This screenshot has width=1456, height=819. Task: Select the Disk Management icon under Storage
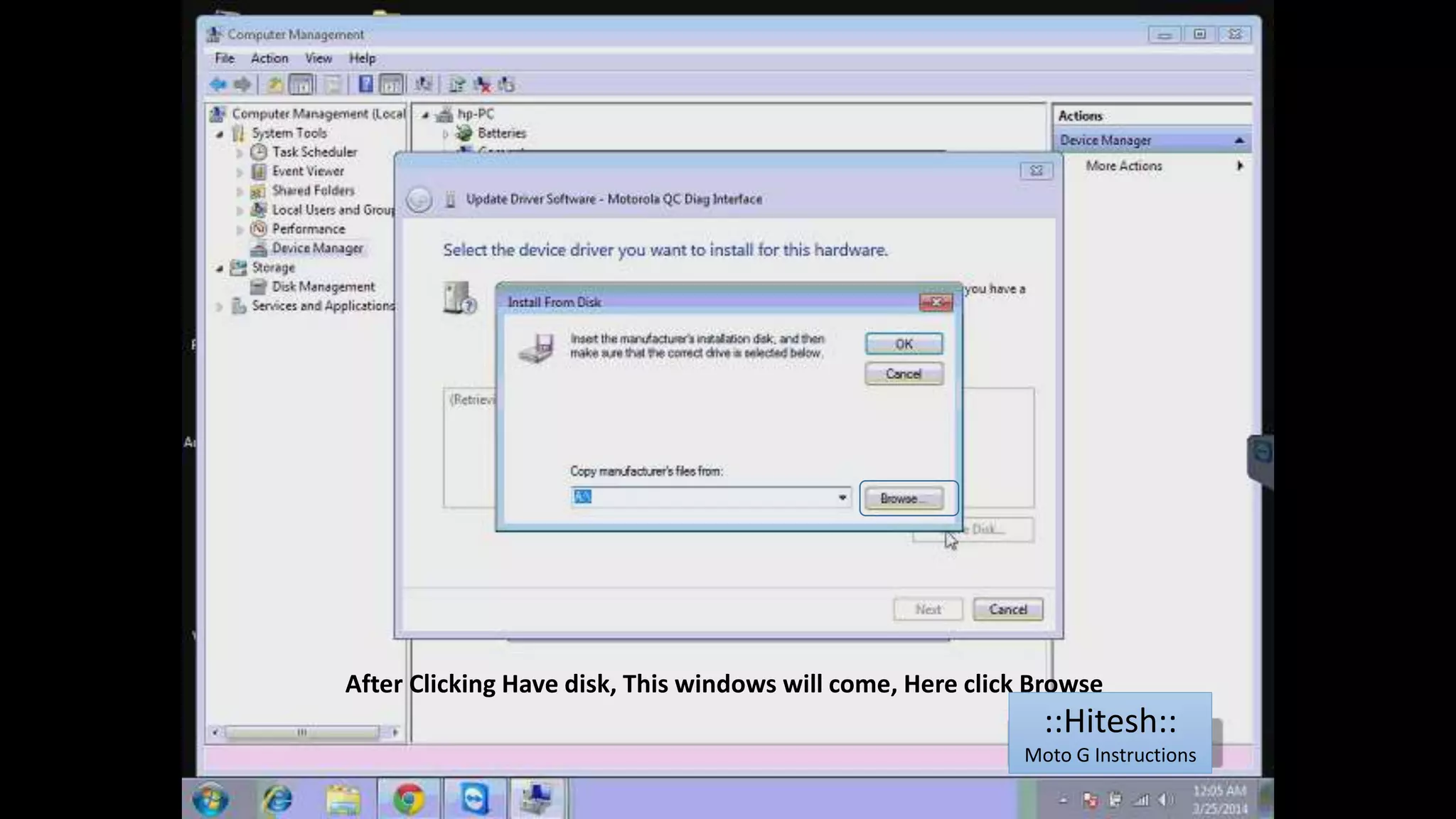click(x=259, y=287)
